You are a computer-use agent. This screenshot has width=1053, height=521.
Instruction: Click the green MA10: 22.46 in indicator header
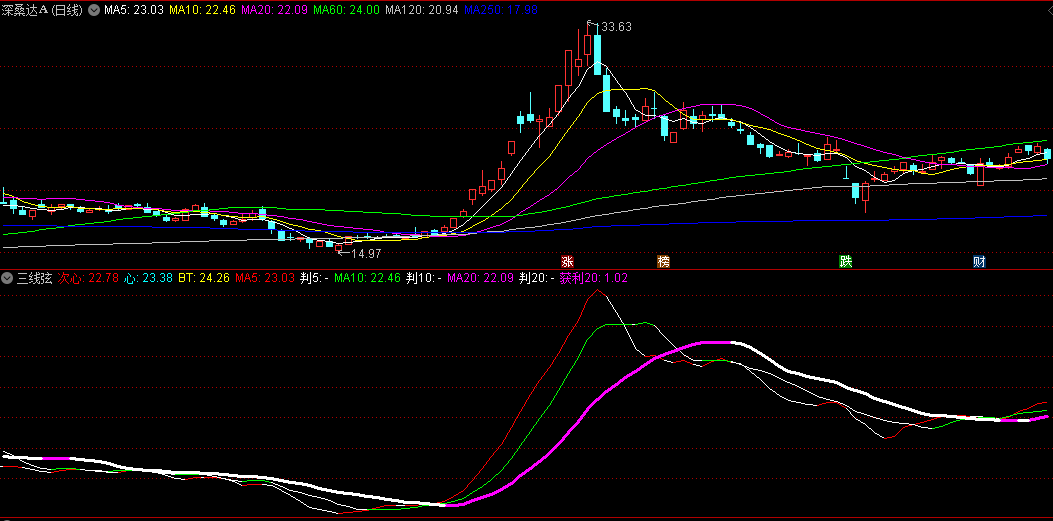pyautogui.click(x=367, y=277)
